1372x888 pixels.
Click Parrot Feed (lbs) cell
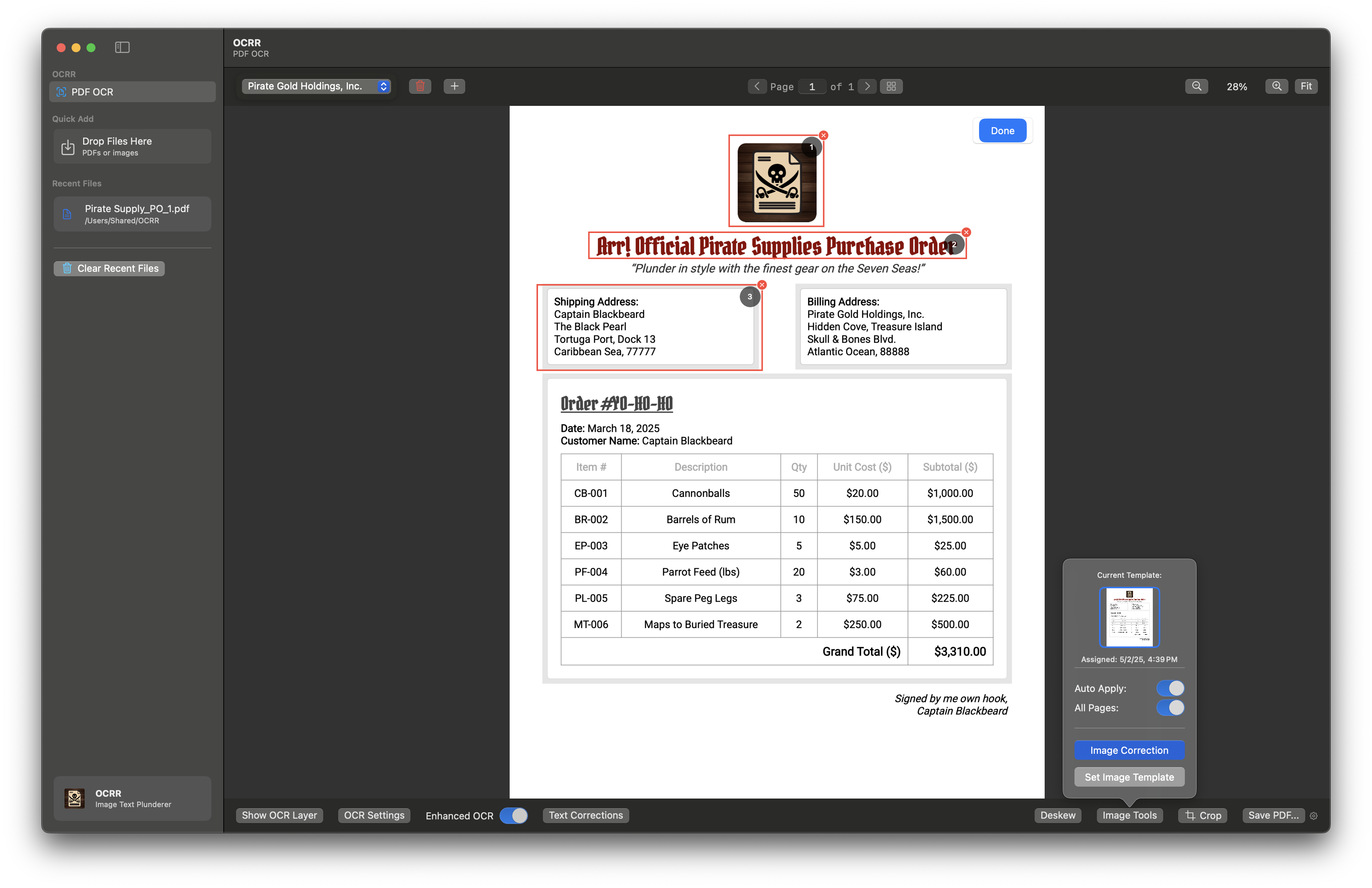pos(701,571)
